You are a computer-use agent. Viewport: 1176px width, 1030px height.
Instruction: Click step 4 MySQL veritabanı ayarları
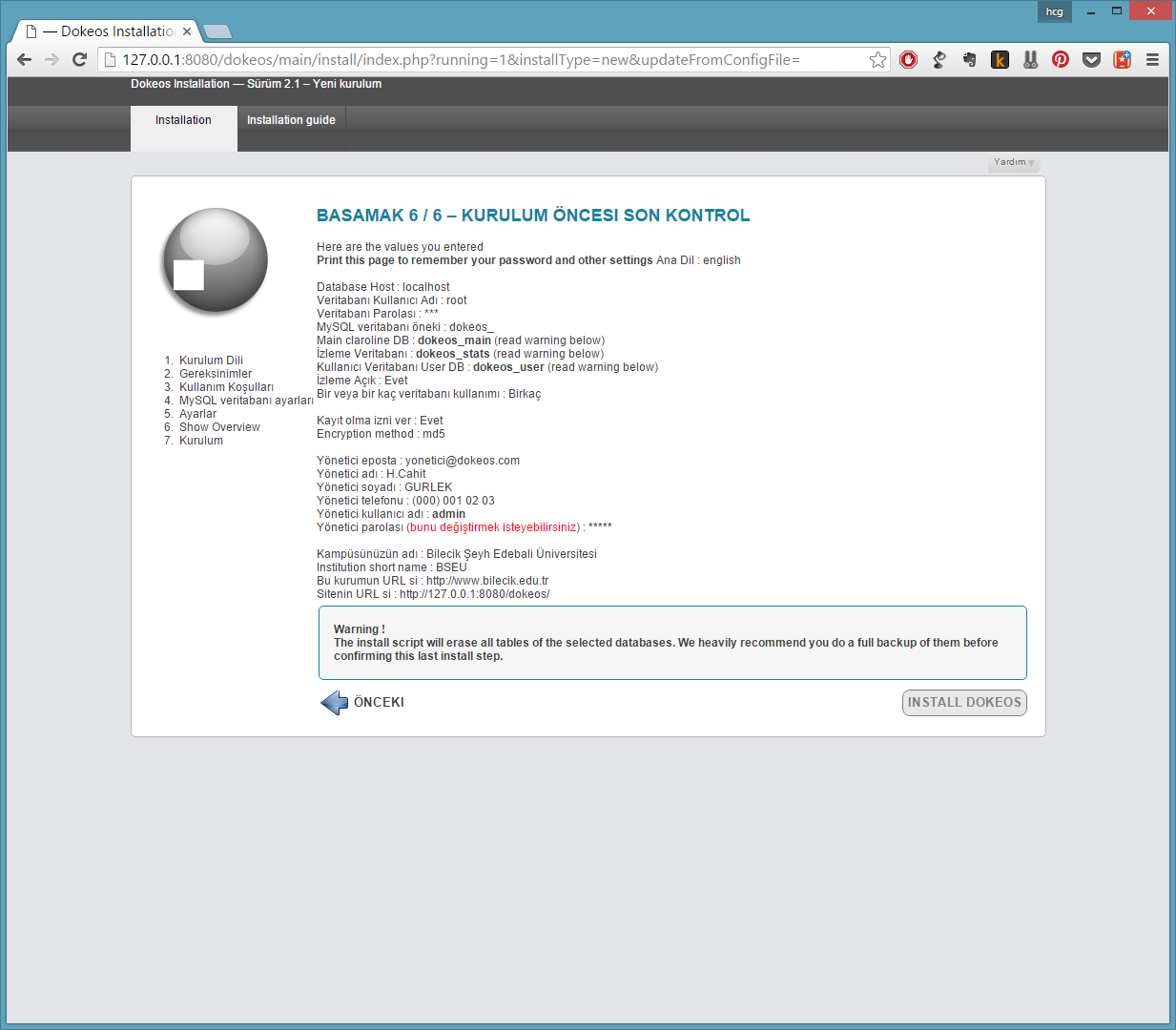tap(246, 401)
